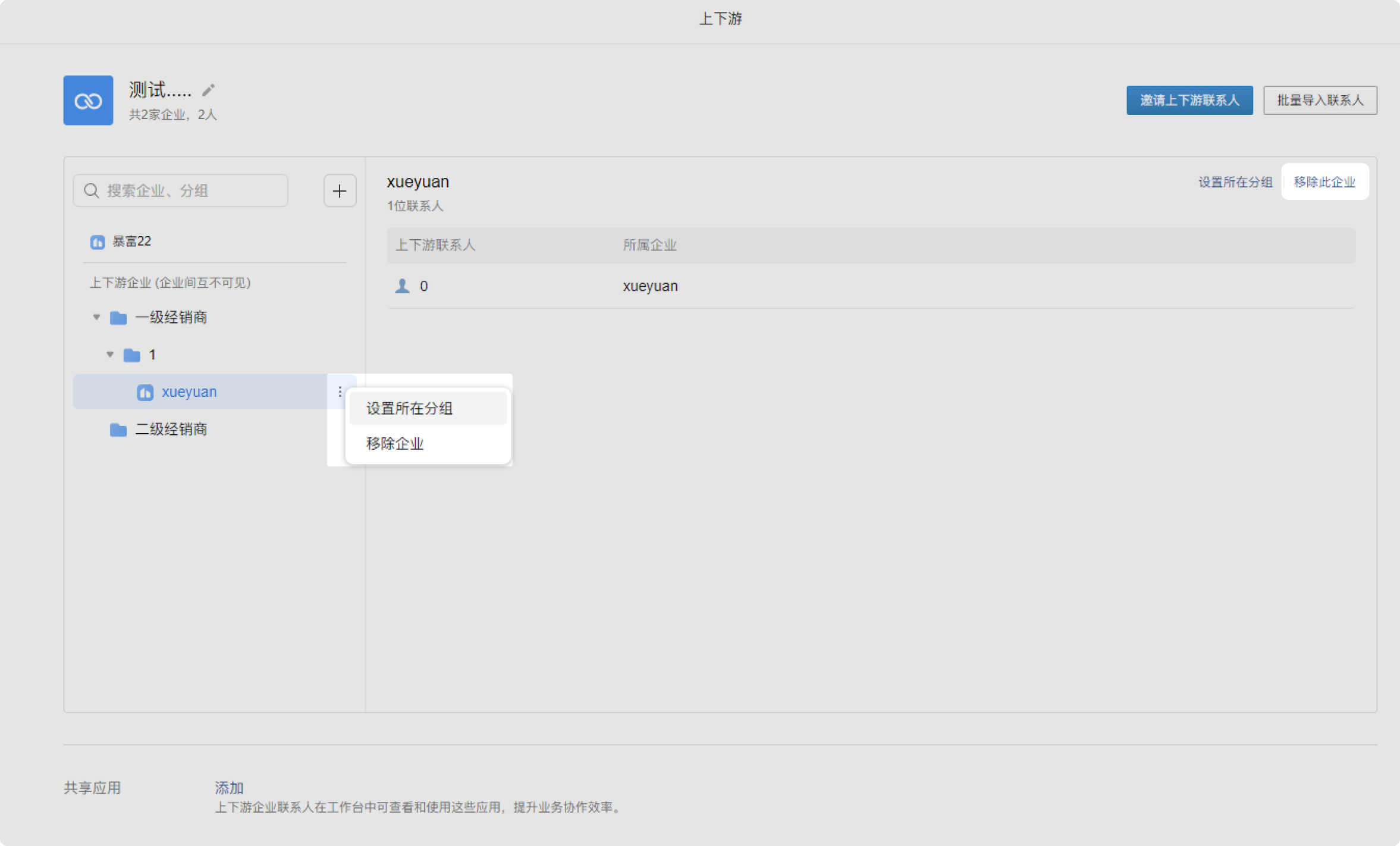Click the contact avatar icon in row 0

[403, 286]
